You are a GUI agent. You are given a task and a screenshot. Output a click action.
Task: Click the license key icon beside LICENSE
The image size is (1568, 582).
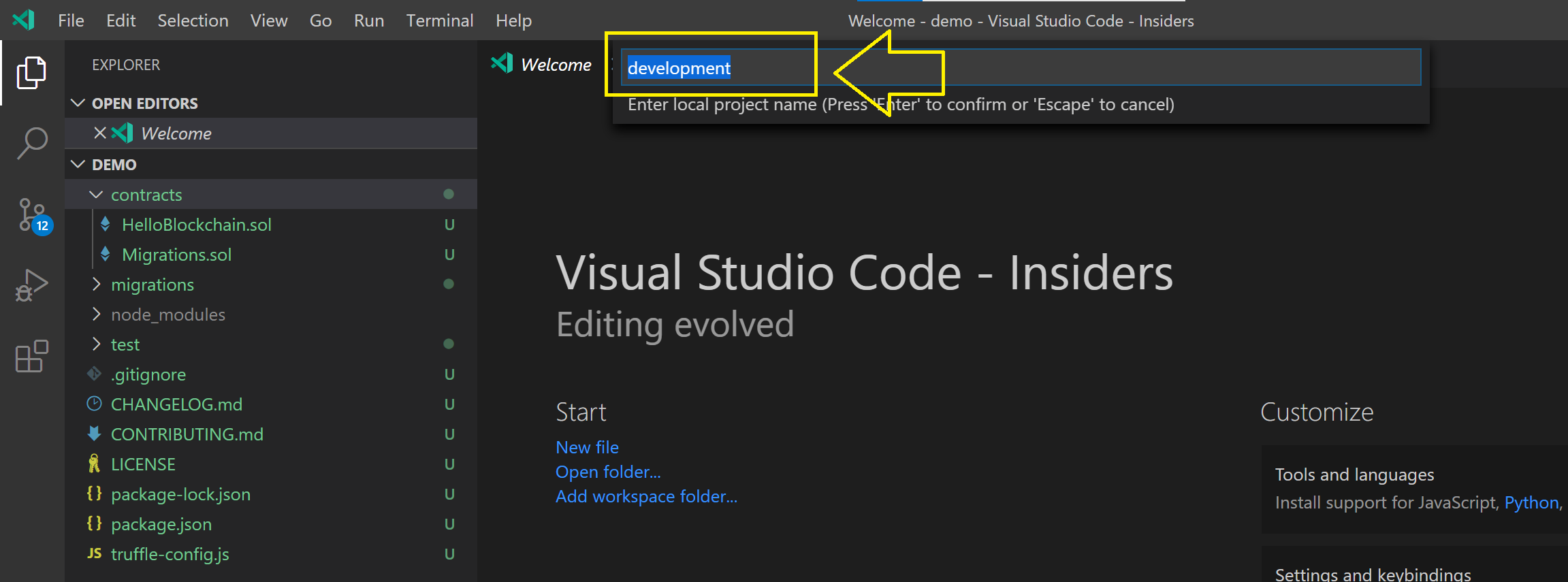tap(94, 464)
